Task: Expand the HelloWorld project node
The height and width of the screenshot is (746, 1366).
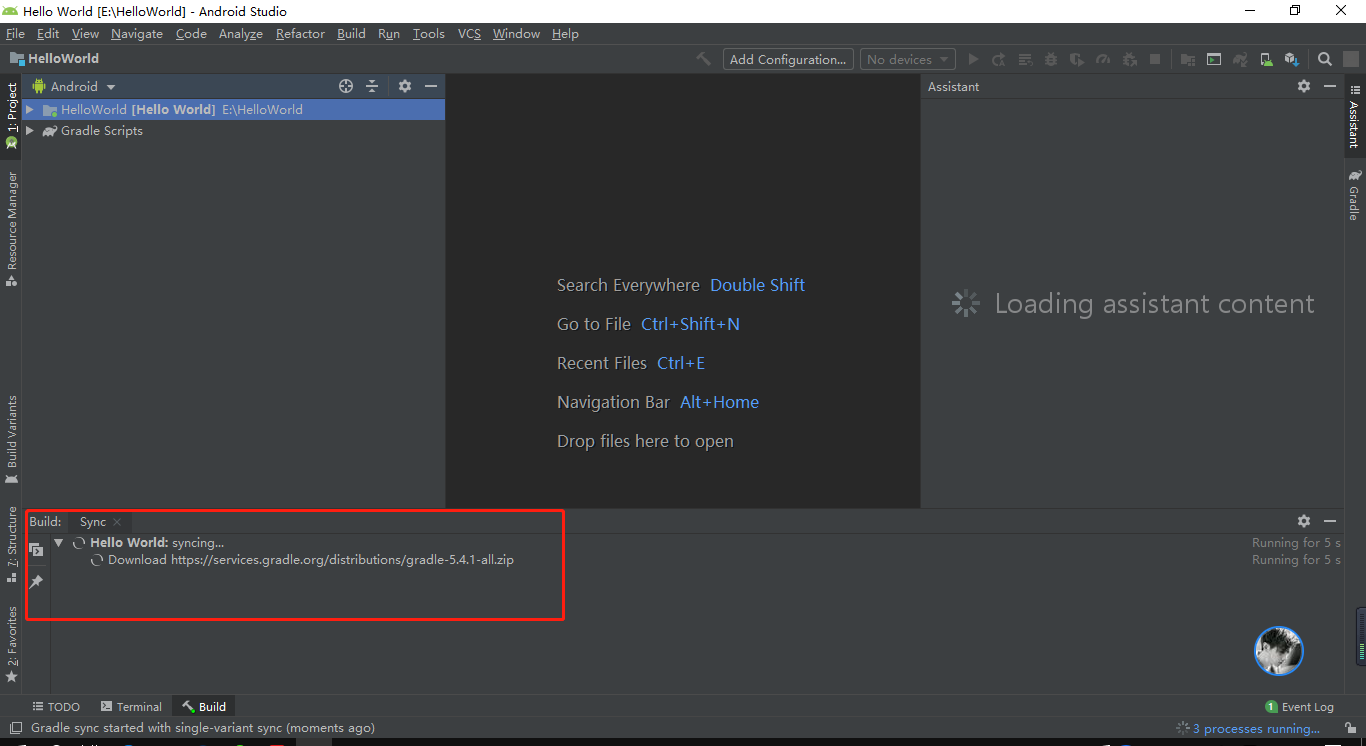Action: pyautogui.click(x=30, y=109)
